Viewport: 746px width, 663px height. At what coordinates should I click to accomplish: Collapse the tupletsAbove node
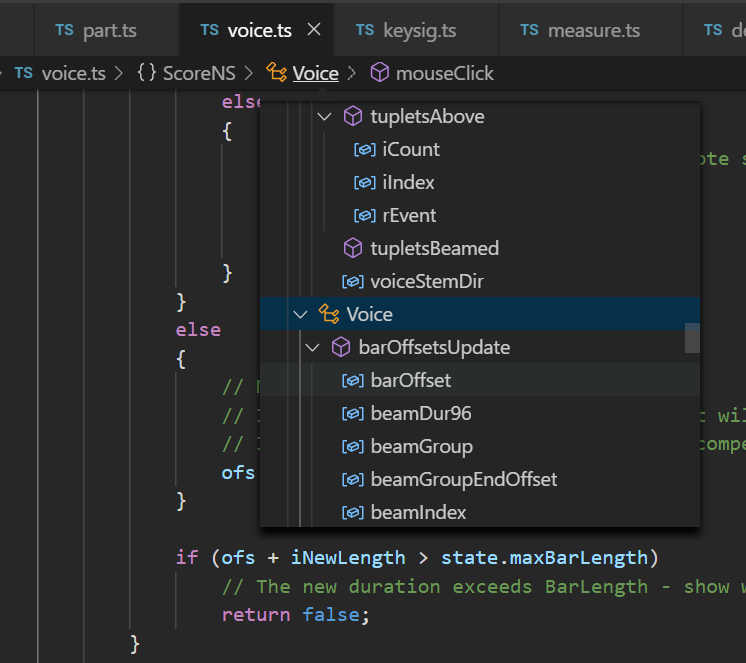pyautogui.click(x=324, y=117)
